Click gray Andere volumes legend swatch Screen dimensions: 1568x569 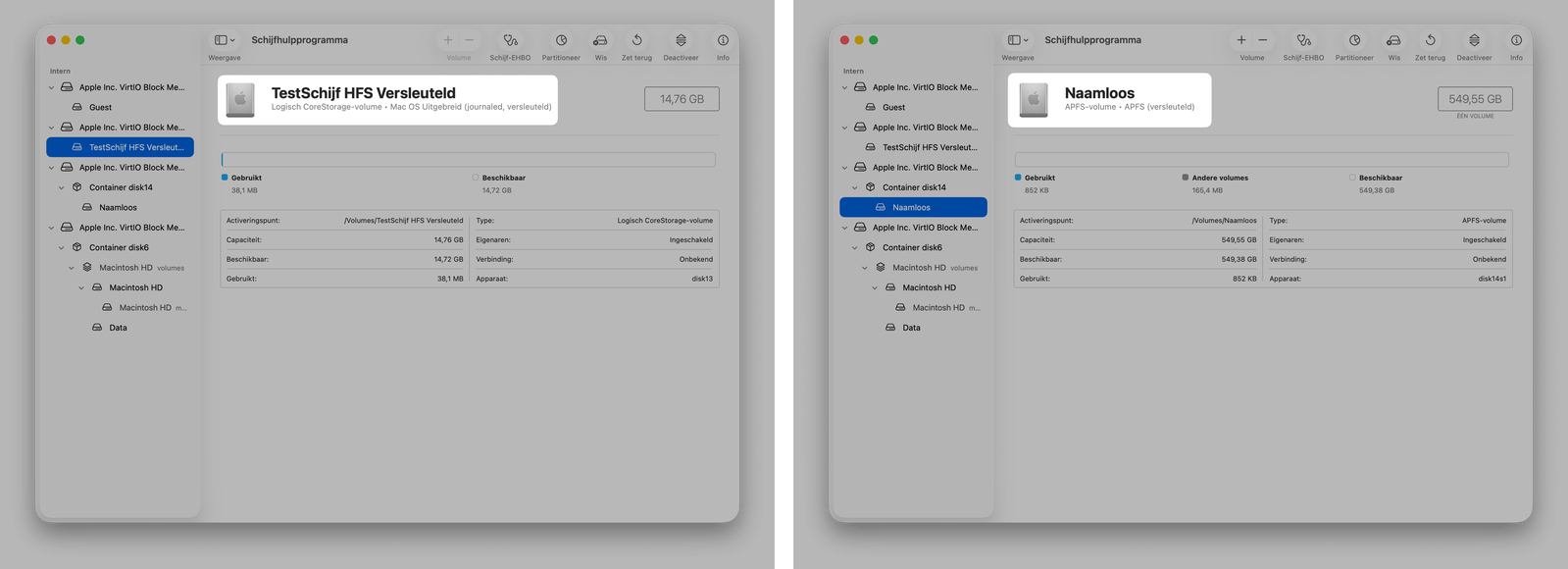point(1186,178)
